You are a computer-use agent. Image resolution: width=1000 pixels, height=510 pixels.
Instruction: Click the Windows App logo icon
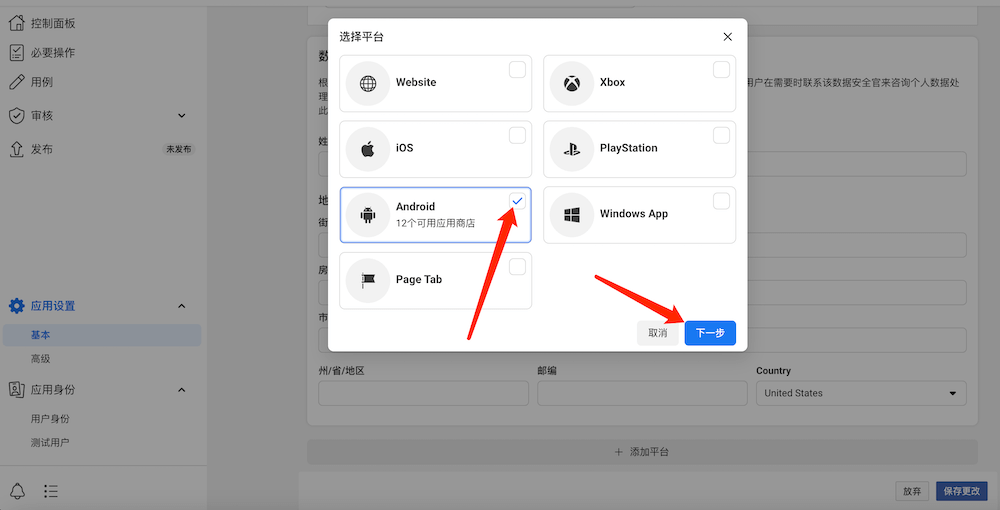pos(572,215)
